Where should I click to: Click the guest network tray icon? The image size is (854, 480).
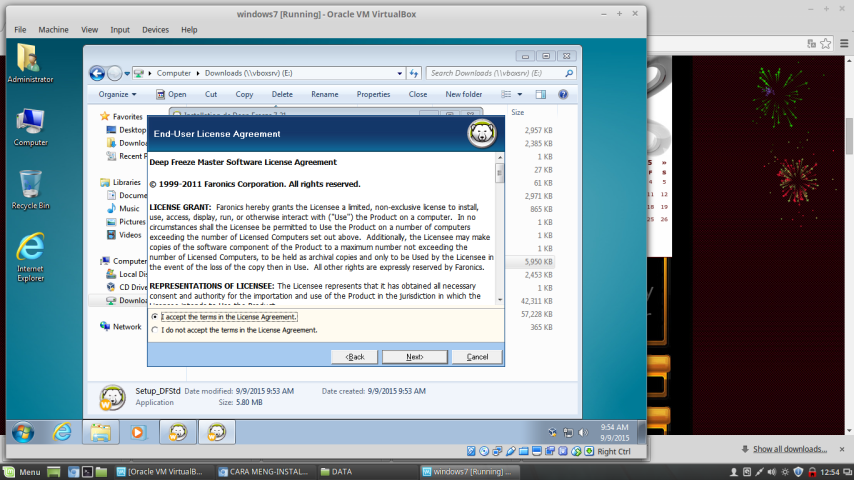[568, 433]
